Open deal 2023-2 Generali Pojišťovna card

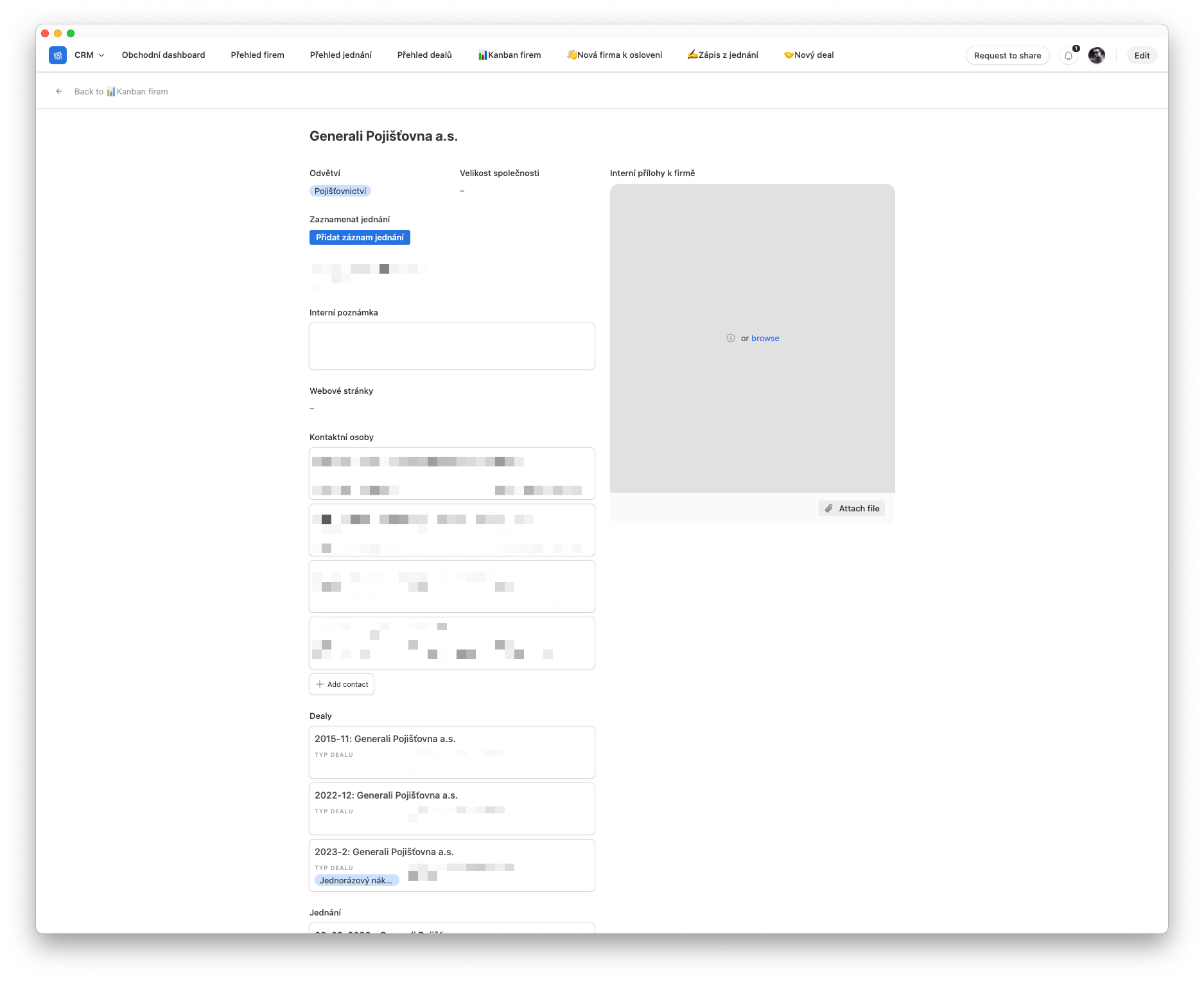point(452,865)
